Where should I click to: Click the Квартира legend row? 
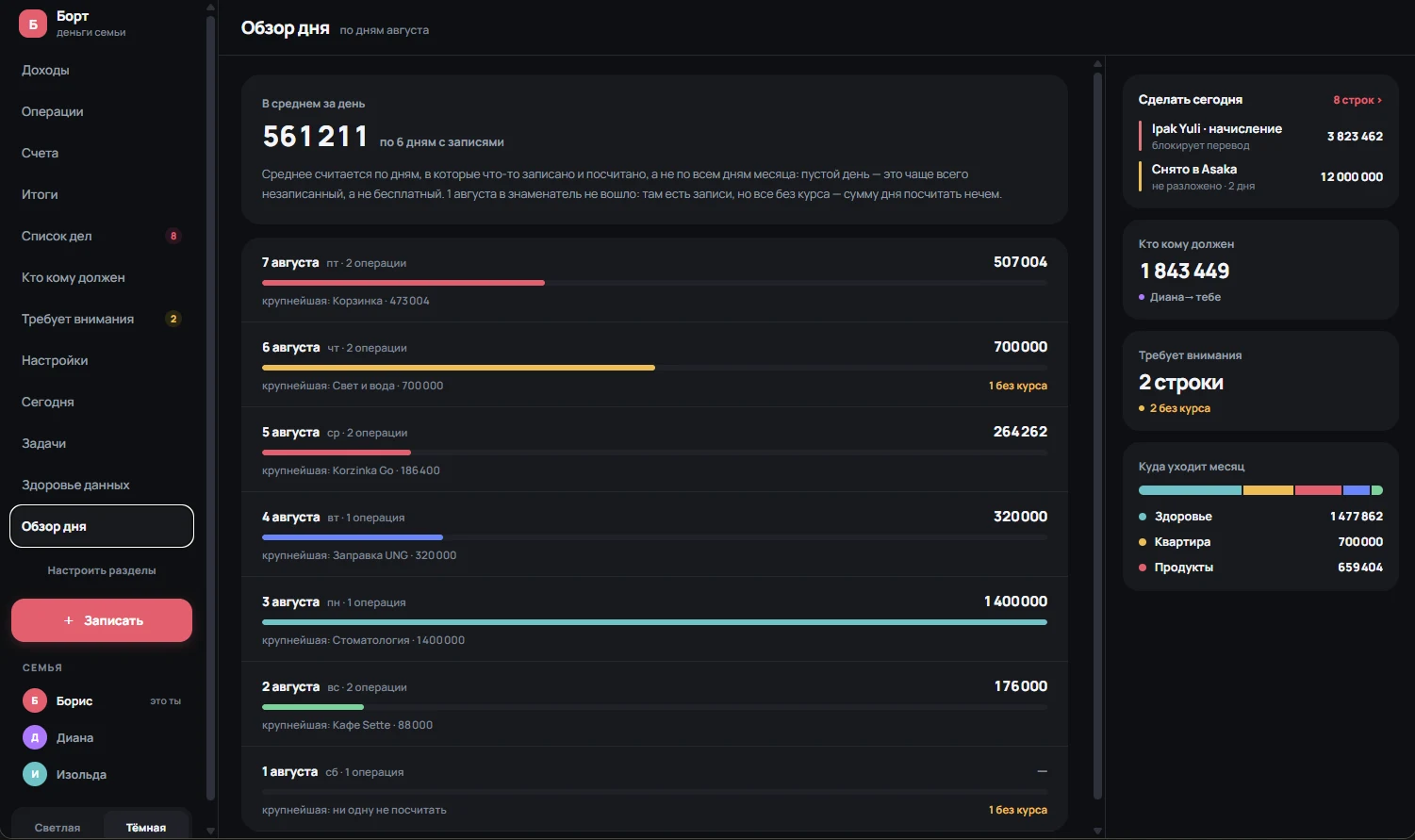pyautogui.click(x=1260, y=542)
